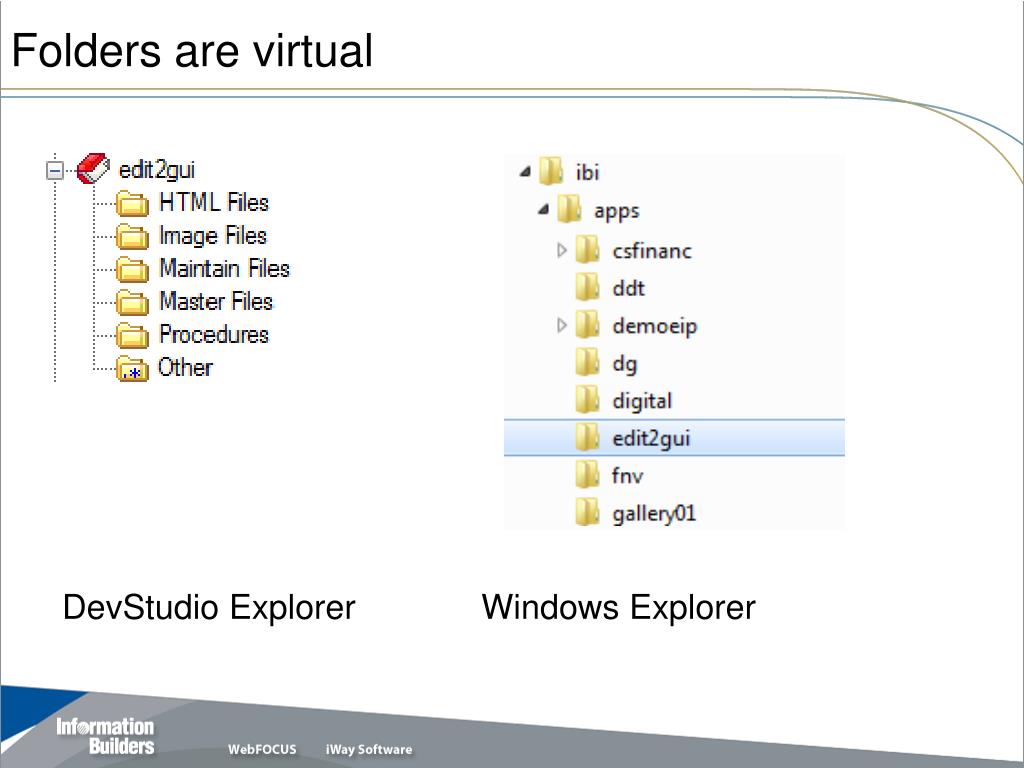
Task: Select the 'dg' folder name
Action: click(x=624, y=364)
